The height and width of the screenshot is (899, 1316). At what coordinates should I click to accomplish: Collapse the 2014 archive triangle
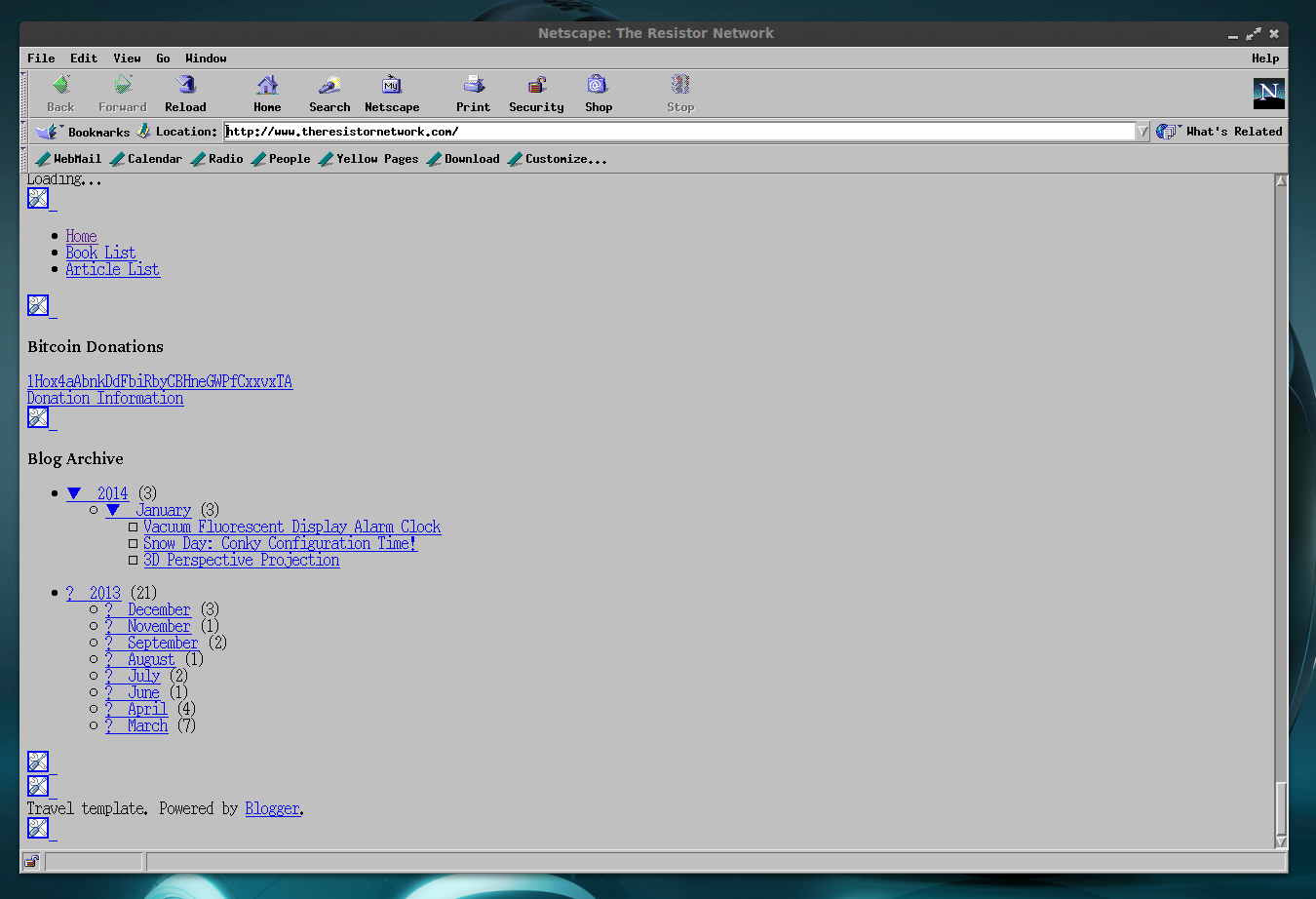(x=74, y=493)
